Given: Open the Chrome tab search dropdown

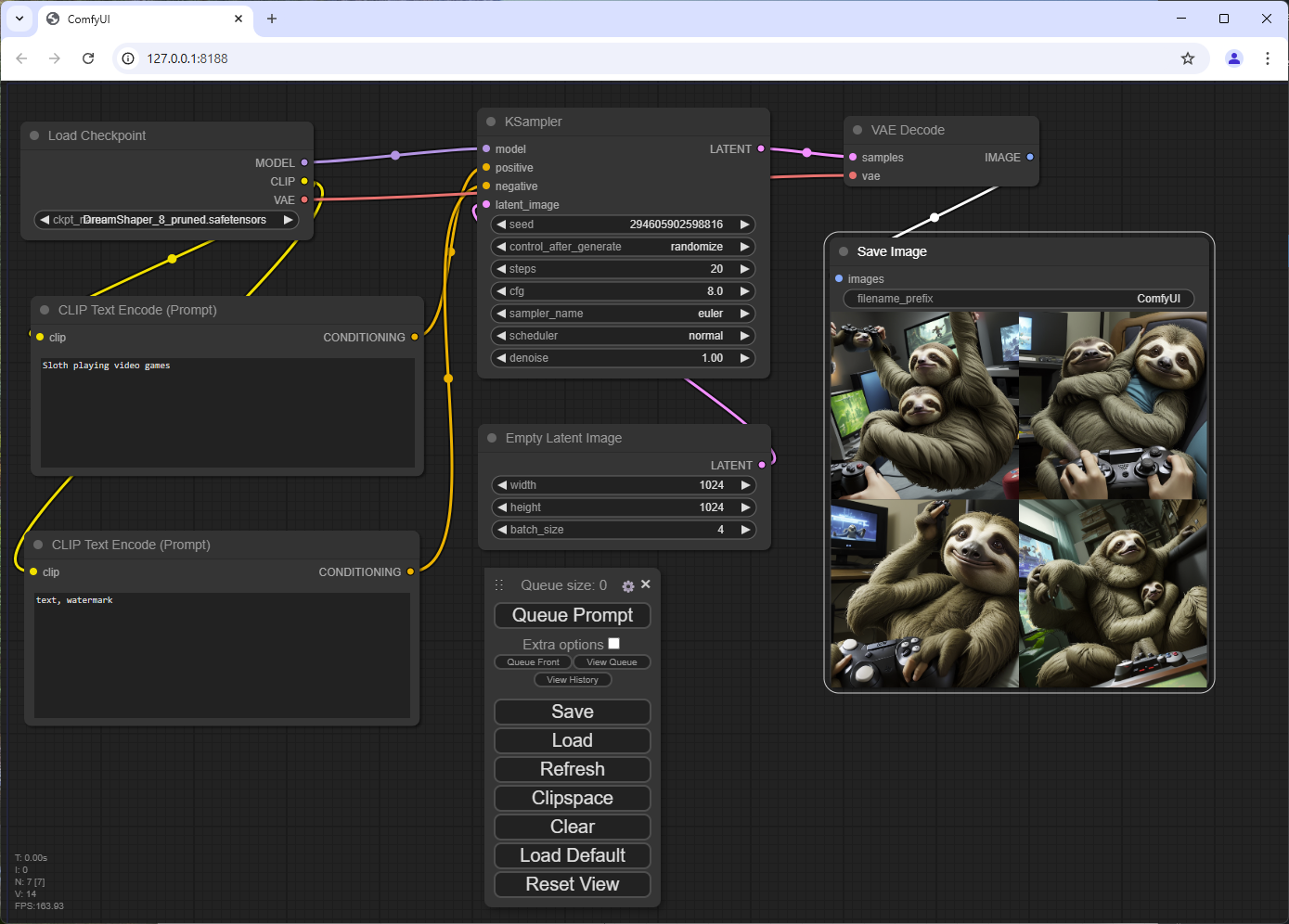Looking at the screenshot, I should 19,19.
